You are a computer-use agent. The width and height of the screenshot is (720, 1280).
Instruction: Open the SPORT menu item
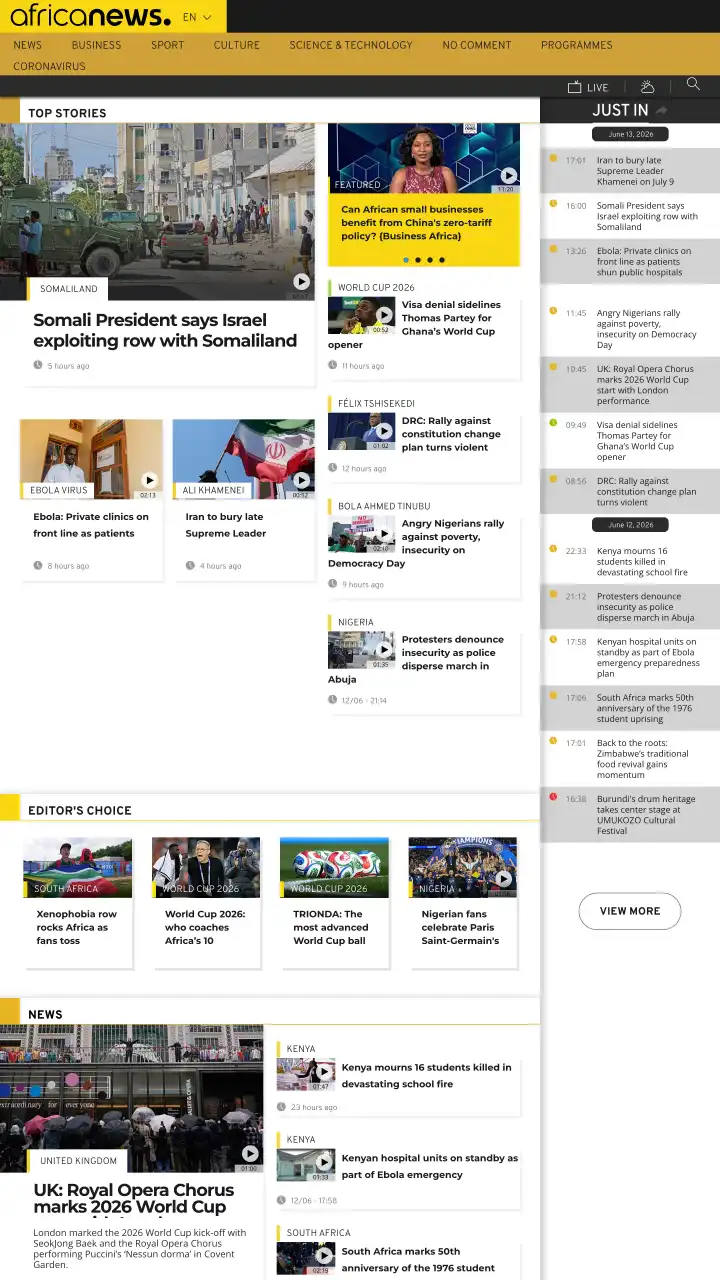pyautogui.click(x=167, y=45)
